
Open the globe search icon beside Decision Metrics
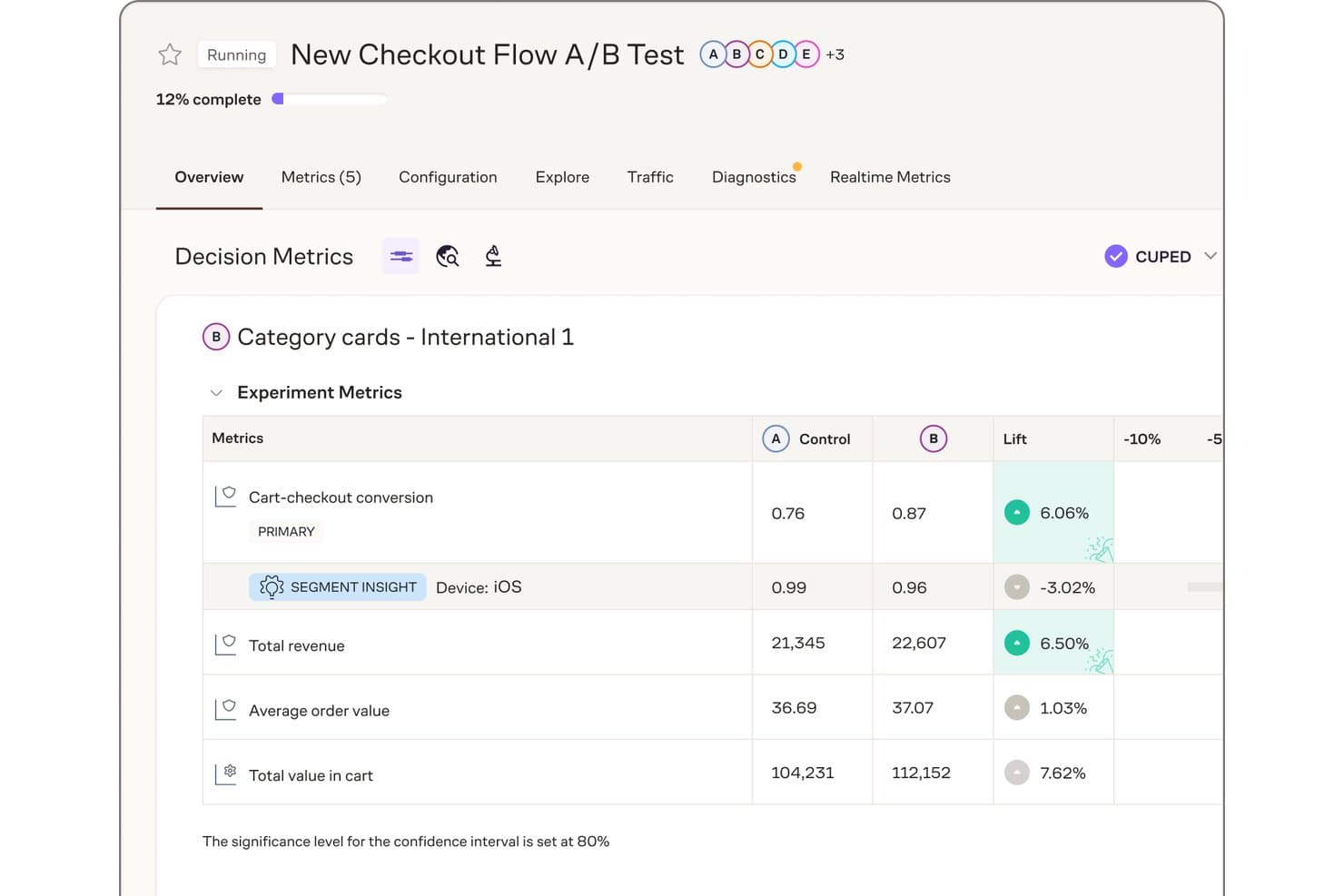click(448, 257)
